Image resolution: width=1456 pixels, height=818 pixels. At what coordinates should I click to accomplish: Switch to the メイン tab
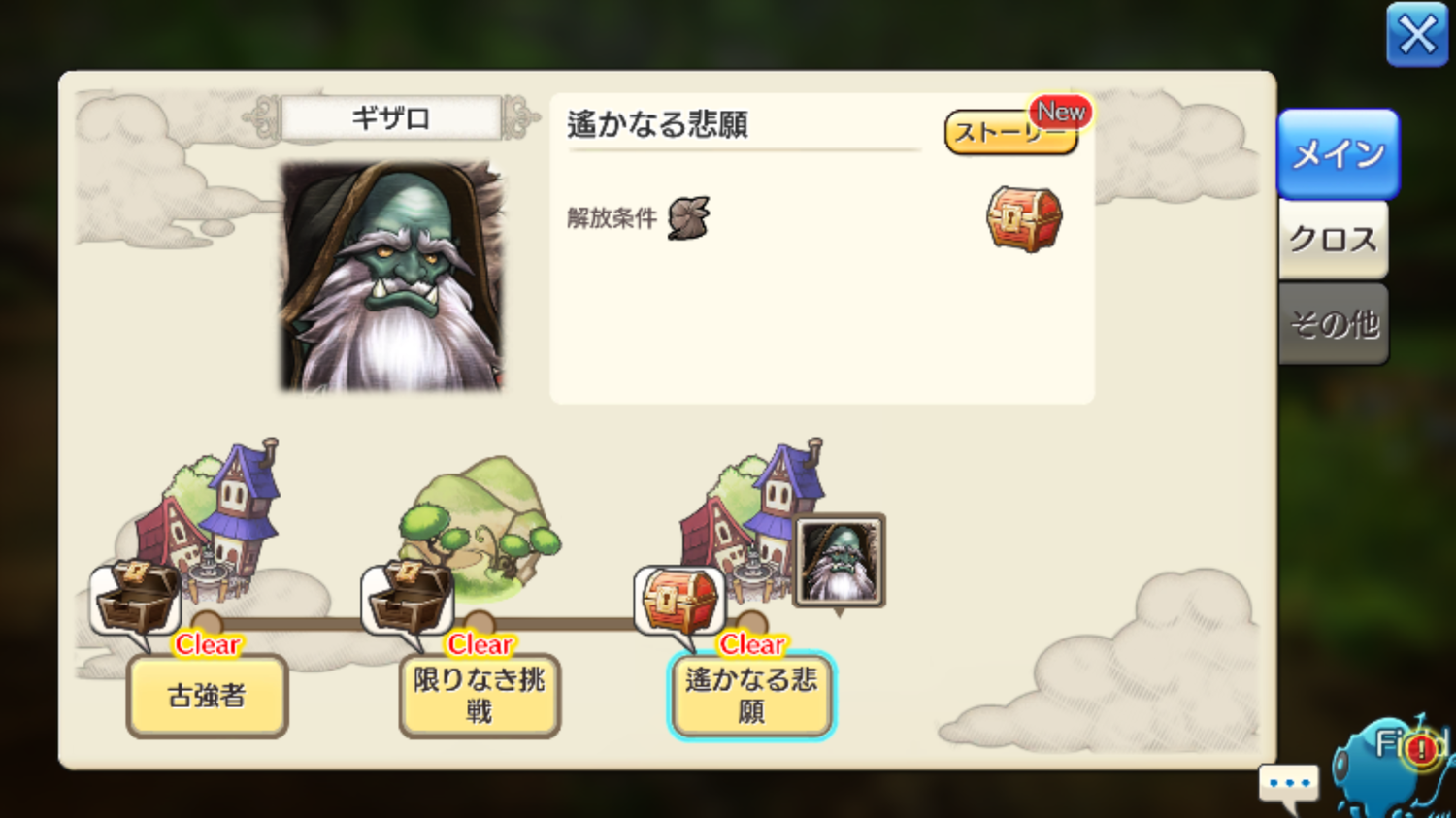(x=1339, y=154)
